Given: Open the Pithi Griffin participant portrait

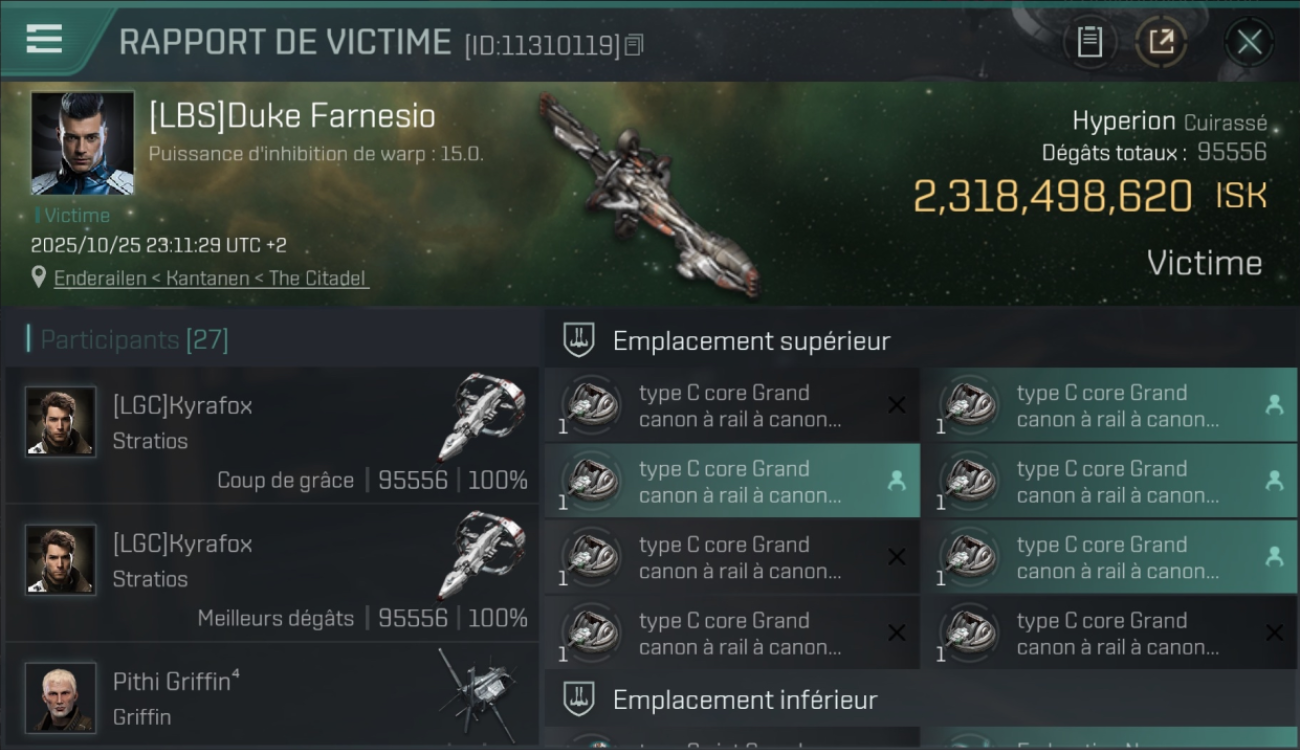Looking at the screenshot, I should pos(61,697).
